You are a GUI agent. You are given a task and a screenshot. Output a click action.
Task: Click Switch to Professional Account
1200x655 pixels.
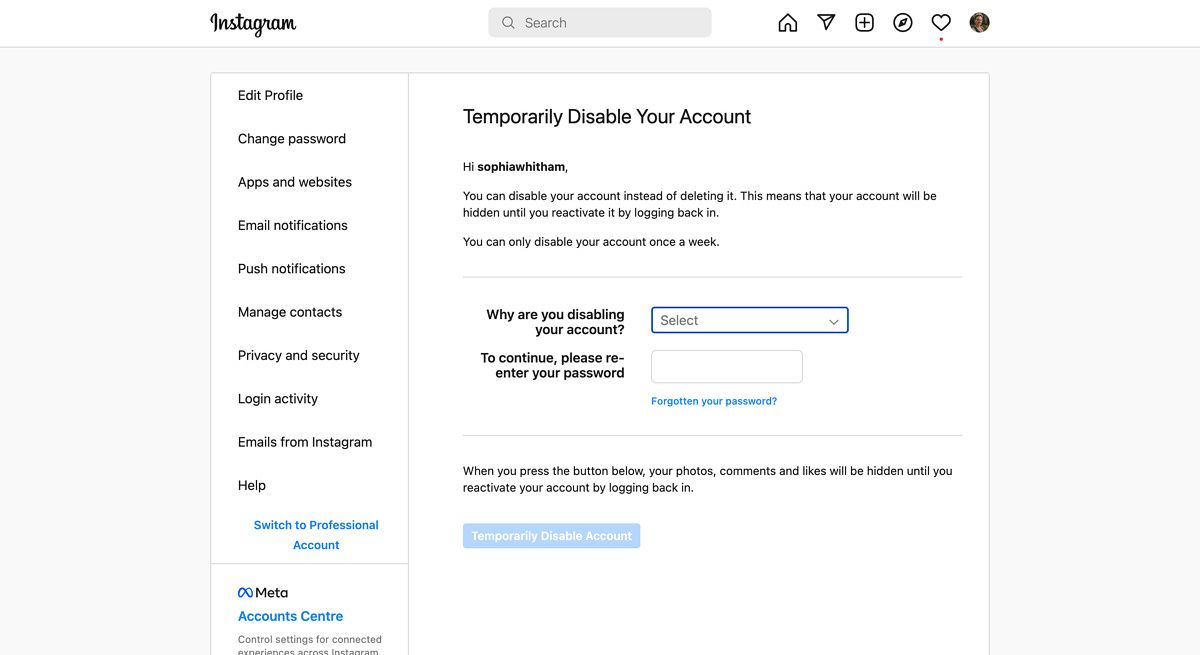pyautogui.click(x=316, y=534)
